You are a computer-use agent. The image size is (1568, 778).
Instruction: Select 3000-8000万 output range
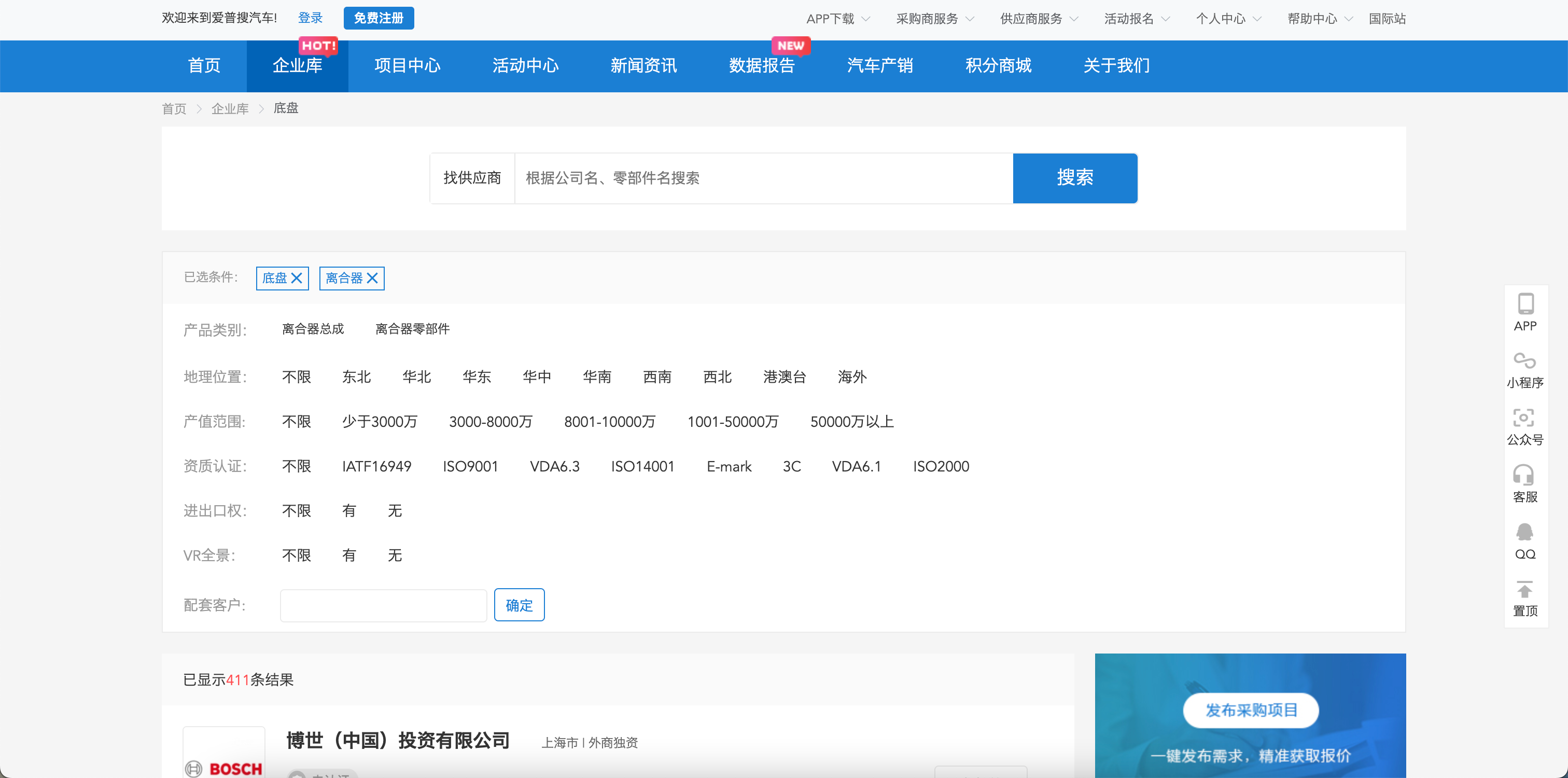click(491, 422)
